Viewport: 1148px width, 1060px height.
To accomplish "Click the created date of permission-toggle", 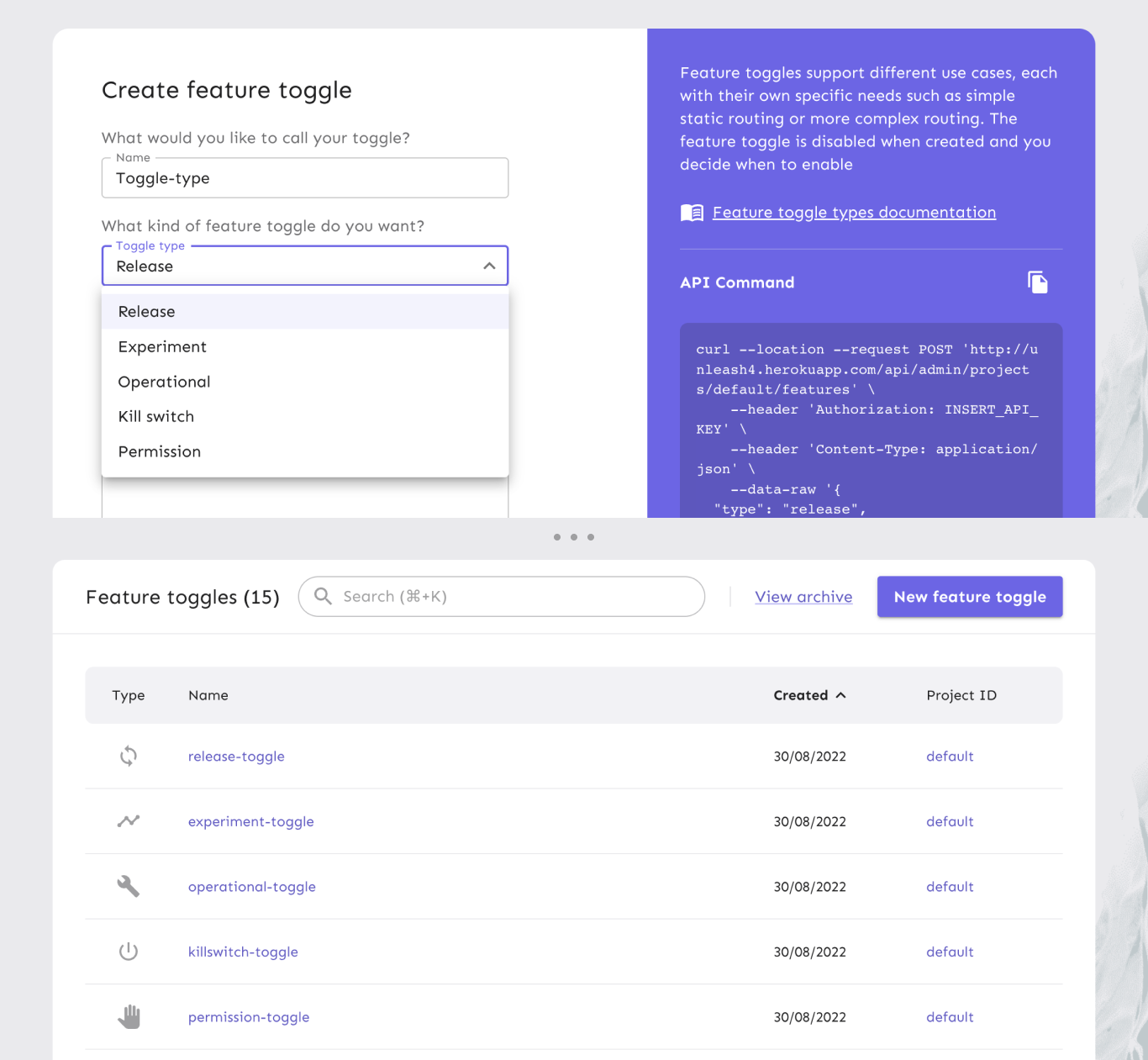I will point(810,1017).
